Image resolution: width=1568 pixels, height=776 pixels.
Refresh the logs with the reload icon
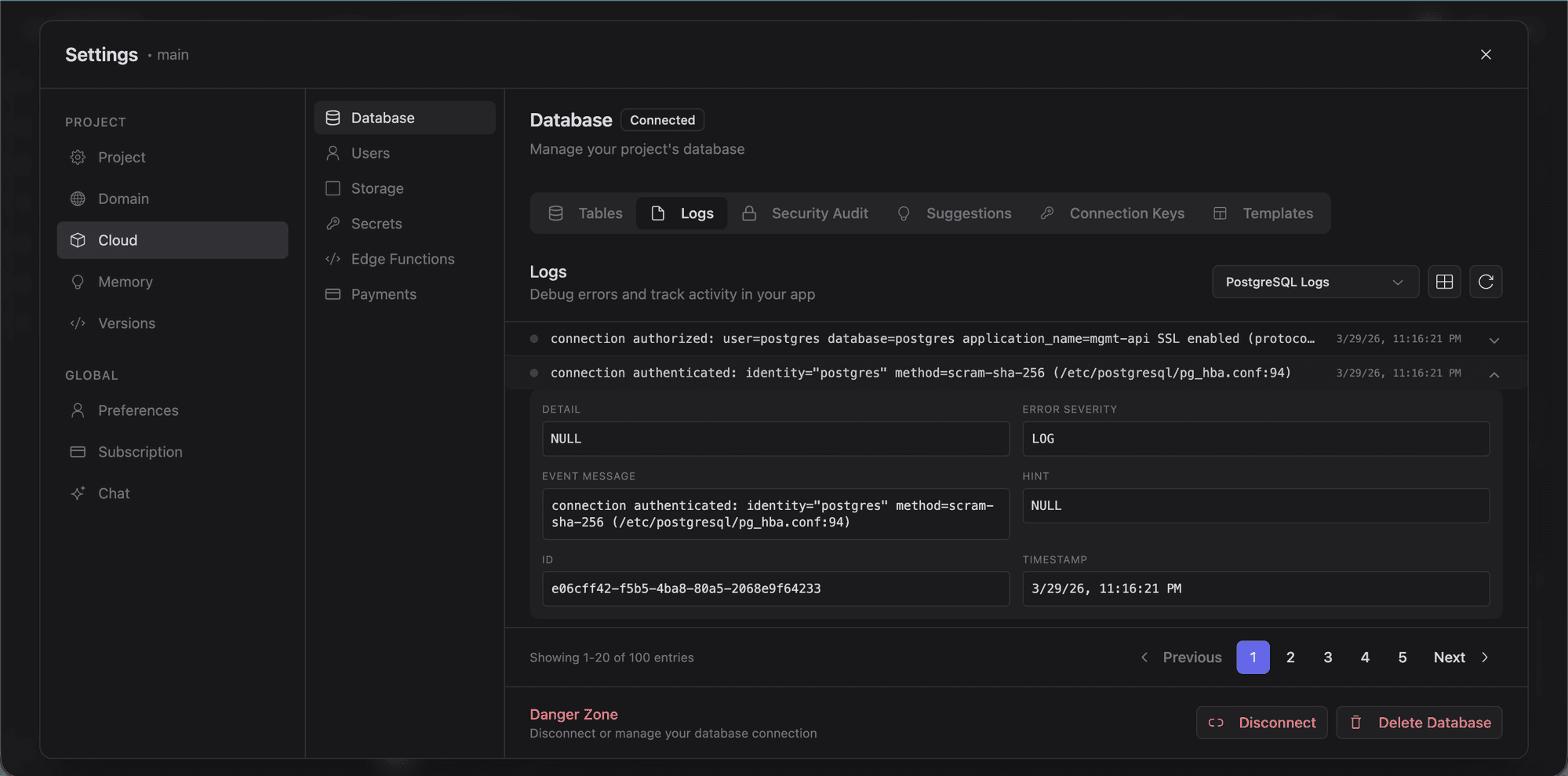coord(1486,281)
